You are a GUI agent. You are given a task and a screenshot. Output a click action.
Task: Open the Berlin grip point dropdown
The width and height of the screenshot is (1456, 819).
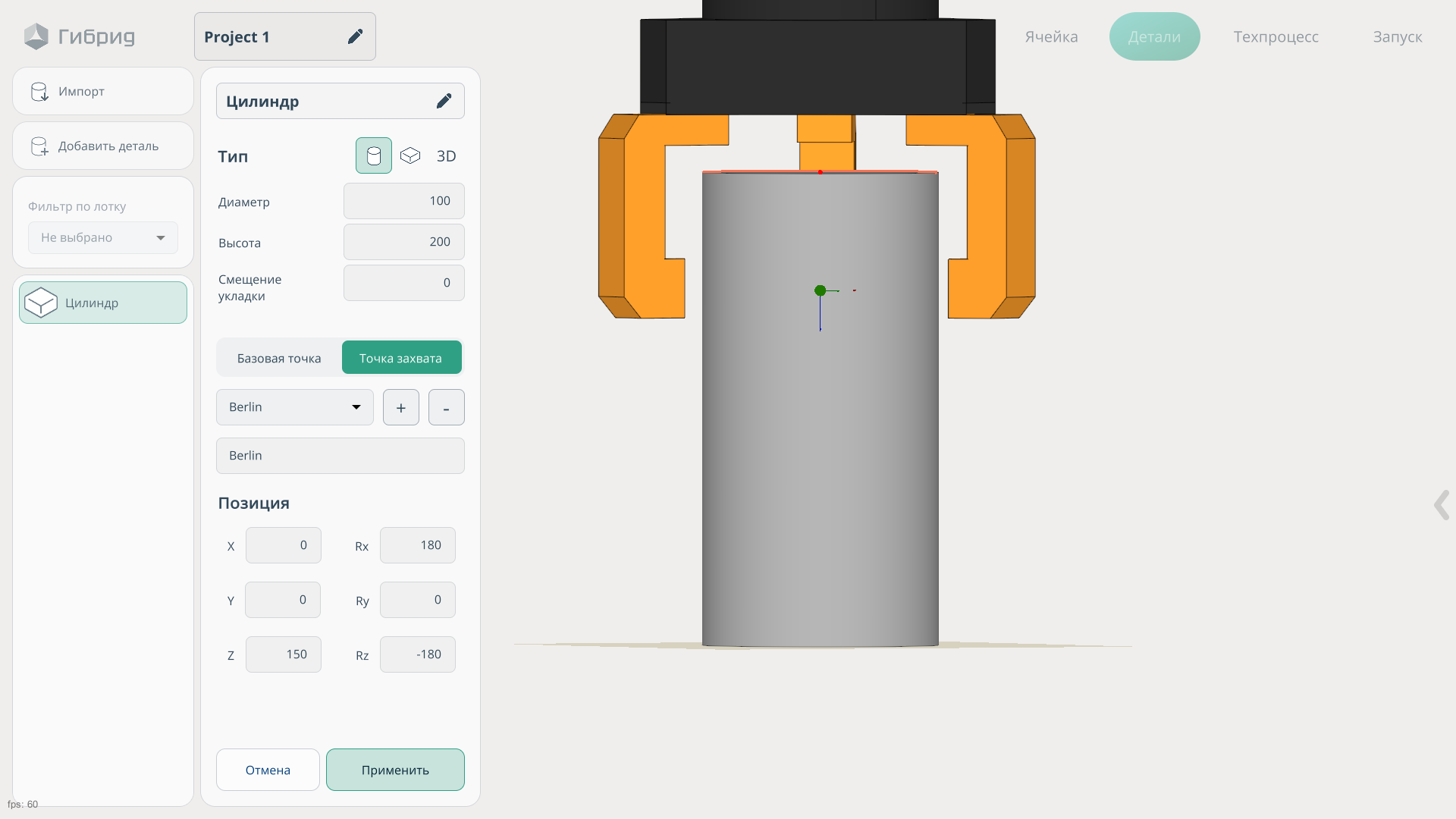[295, 407]
